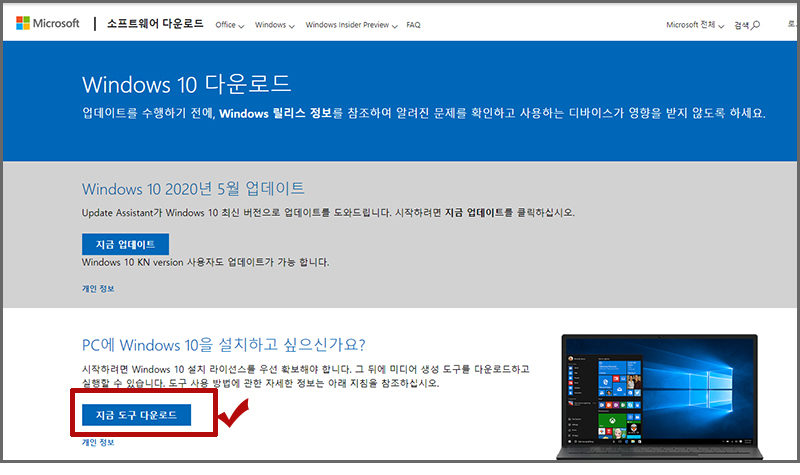
Task: Expand the Microsoft 전체 dropdown
Action: click(695, 25)
